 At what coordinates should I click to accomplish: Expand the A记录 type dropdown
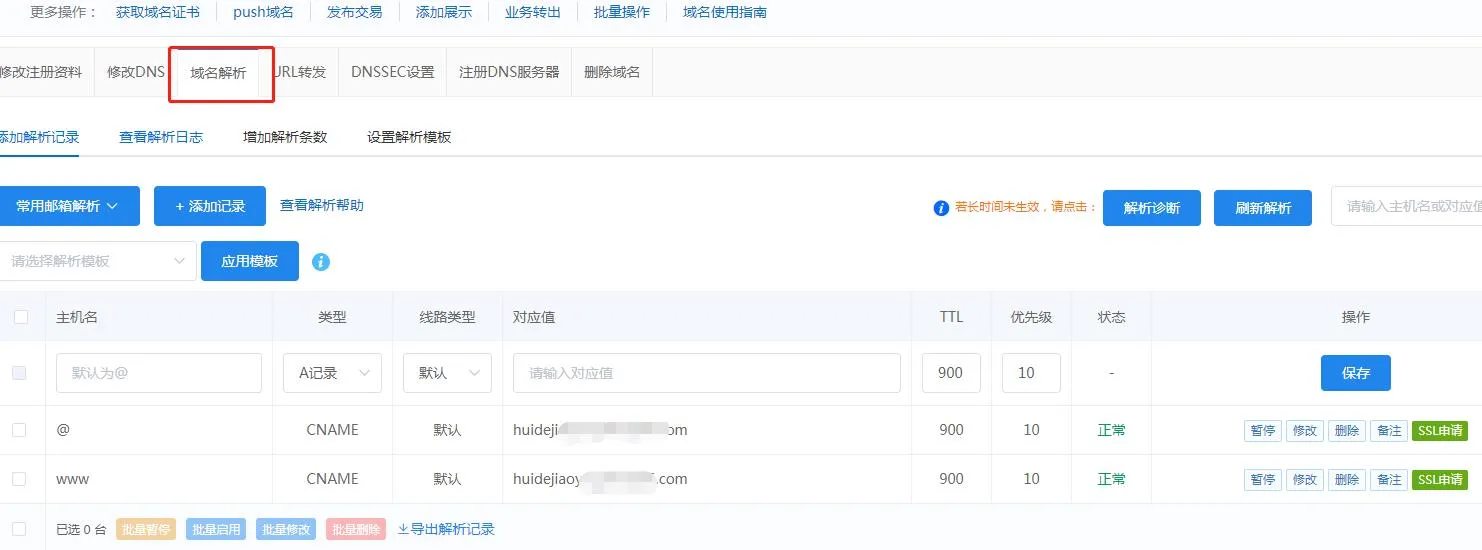(332, 373)
